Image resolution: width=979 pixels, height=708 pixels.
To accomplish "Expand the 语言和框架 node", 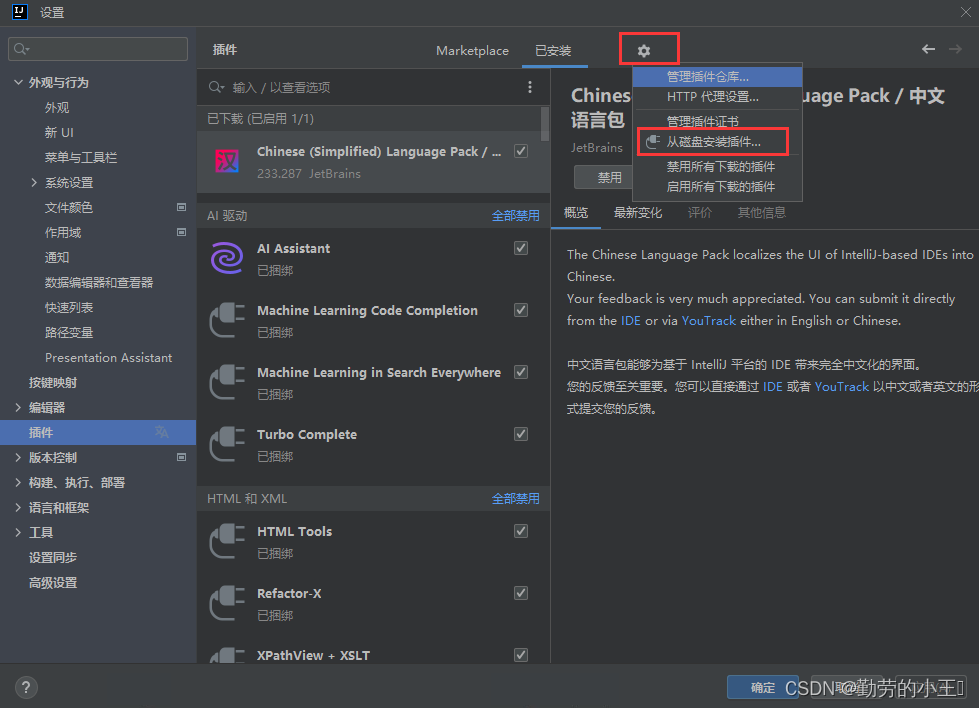I will tap(18, 507).
